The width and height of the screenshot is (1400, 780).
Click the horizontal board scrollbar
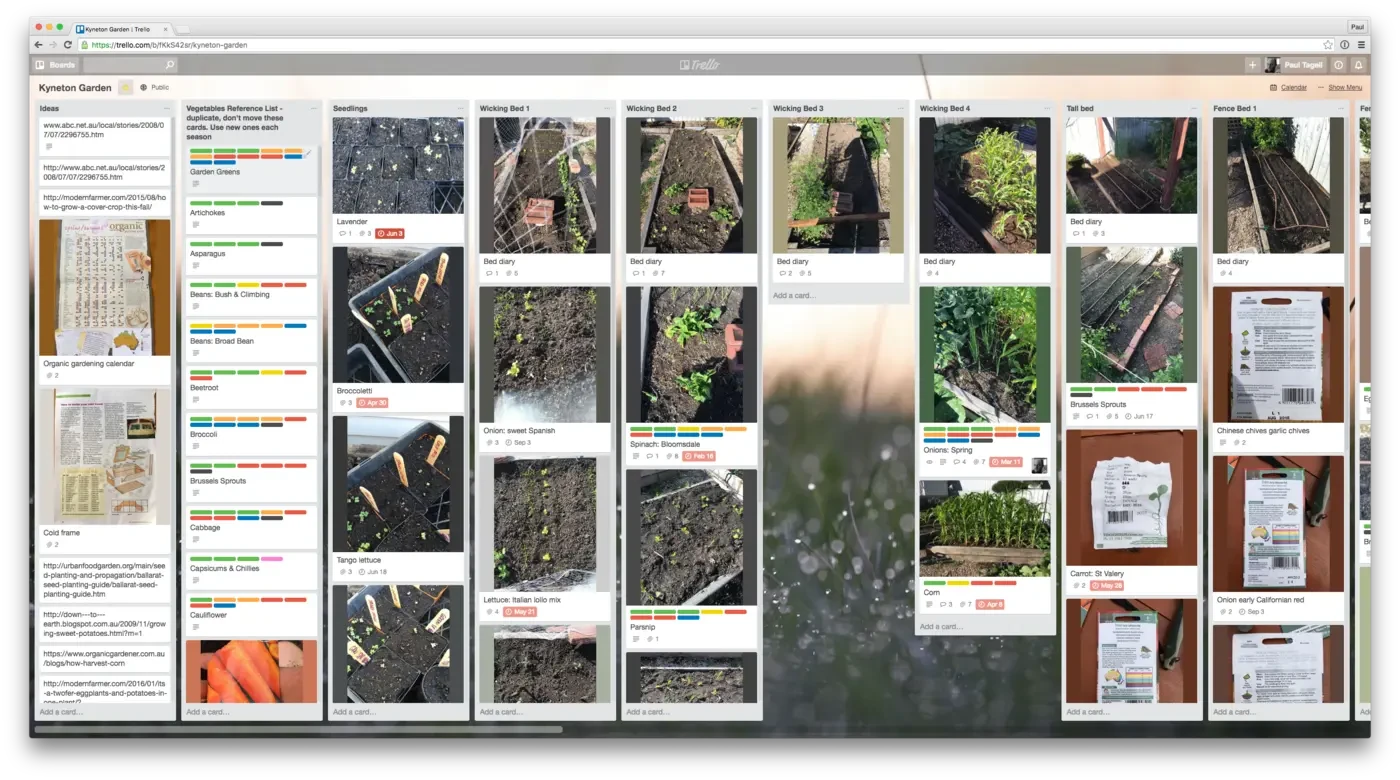pos(298,729)
